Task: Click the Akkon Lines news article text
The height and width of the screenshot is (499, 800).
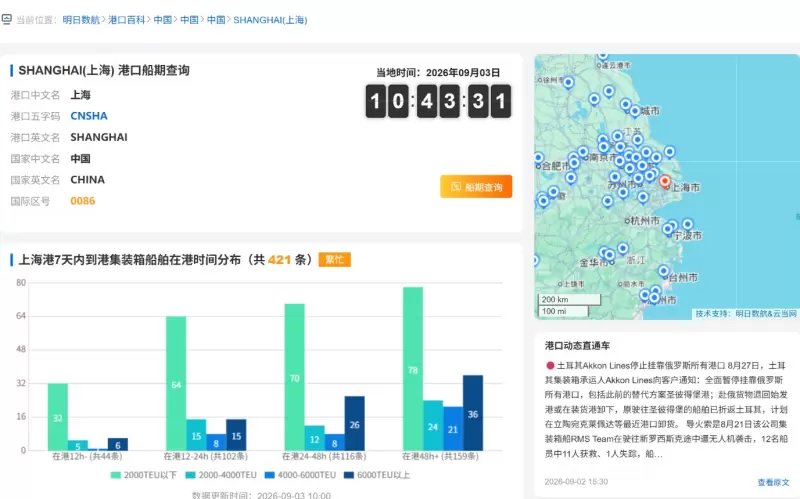Action: pyautogui.click(x=666, y=409)
